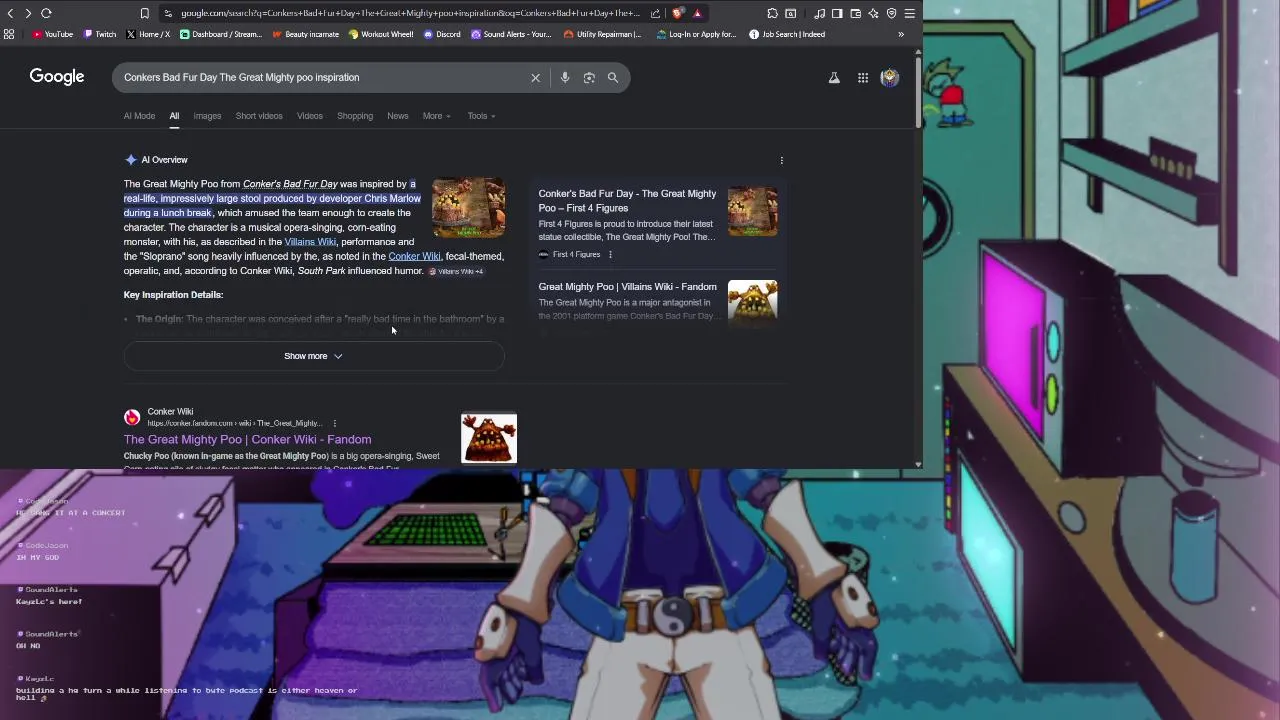Screen dimensions: 1280x720
Task: Open site settings icon in the address bar
Action: pyautogui.click(x=168, y=13)
